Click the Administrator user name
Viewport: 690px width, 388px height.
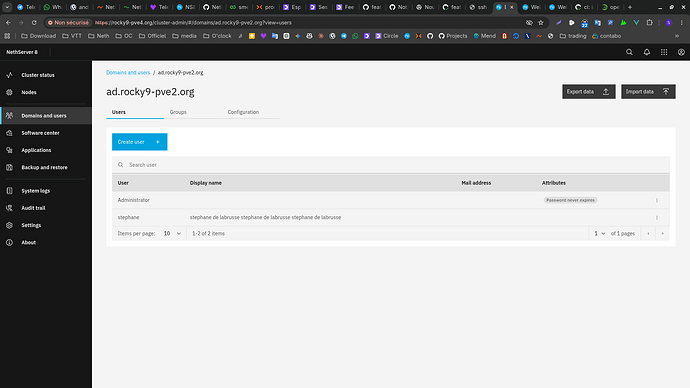133,200
